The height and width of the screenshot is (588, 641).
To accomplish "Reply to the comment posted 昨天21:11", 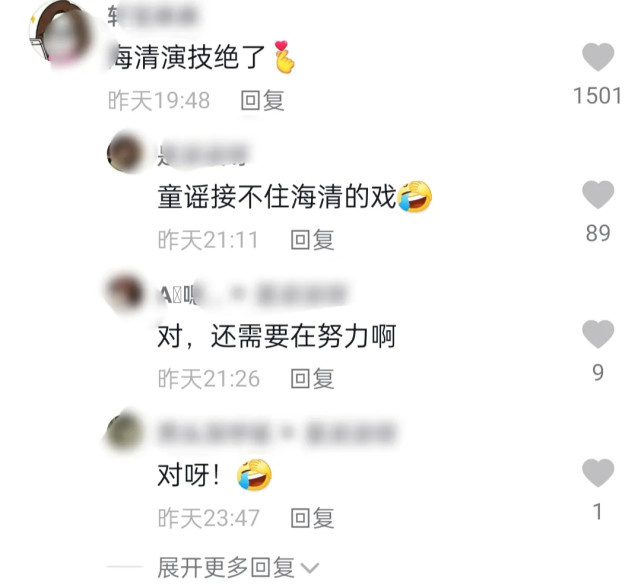I will [312, 240].
